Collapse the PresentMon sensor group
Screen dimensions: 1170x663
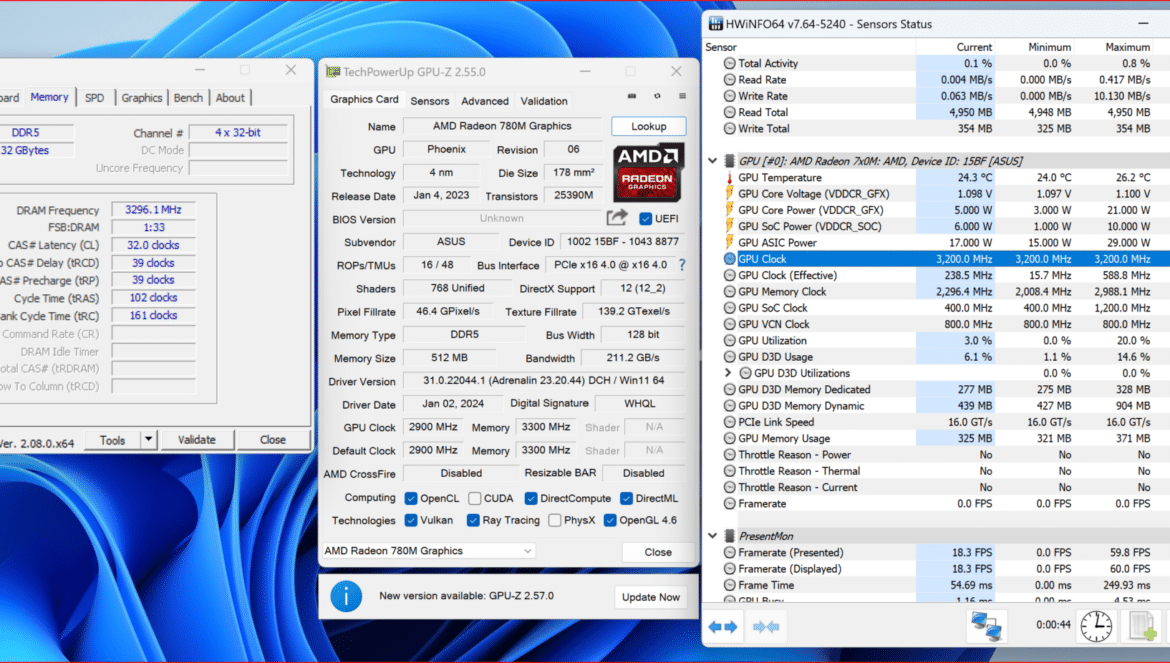click(x=713, y=536)
